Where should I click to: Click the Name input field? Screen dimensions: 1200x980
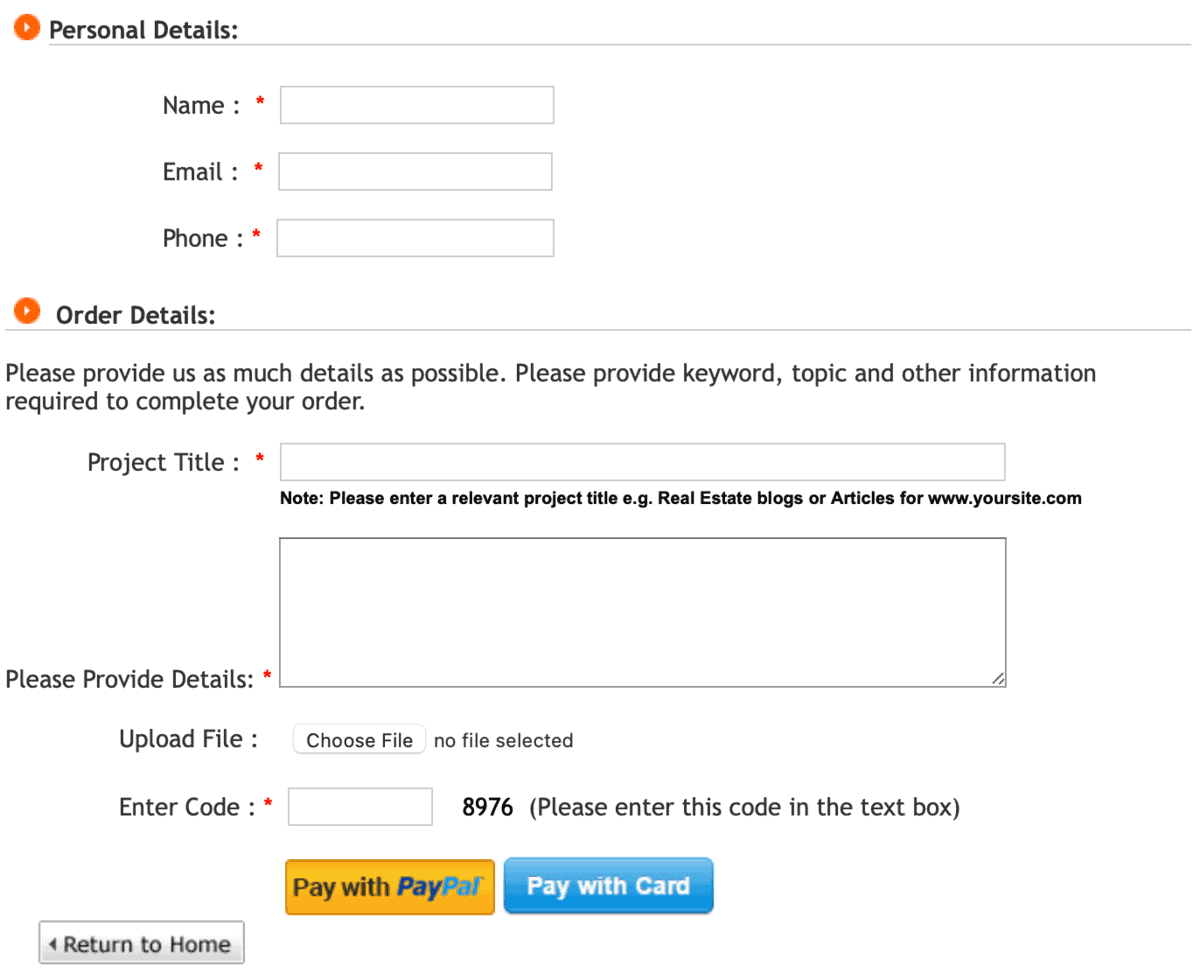coord(416,105)
